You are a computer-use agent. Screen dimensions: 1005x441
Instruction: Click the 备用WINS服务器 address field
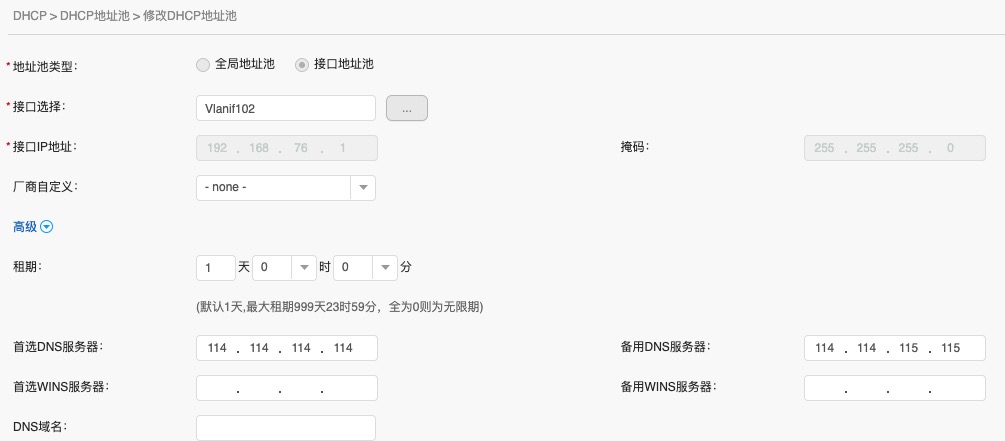click(x=894, y=388)
